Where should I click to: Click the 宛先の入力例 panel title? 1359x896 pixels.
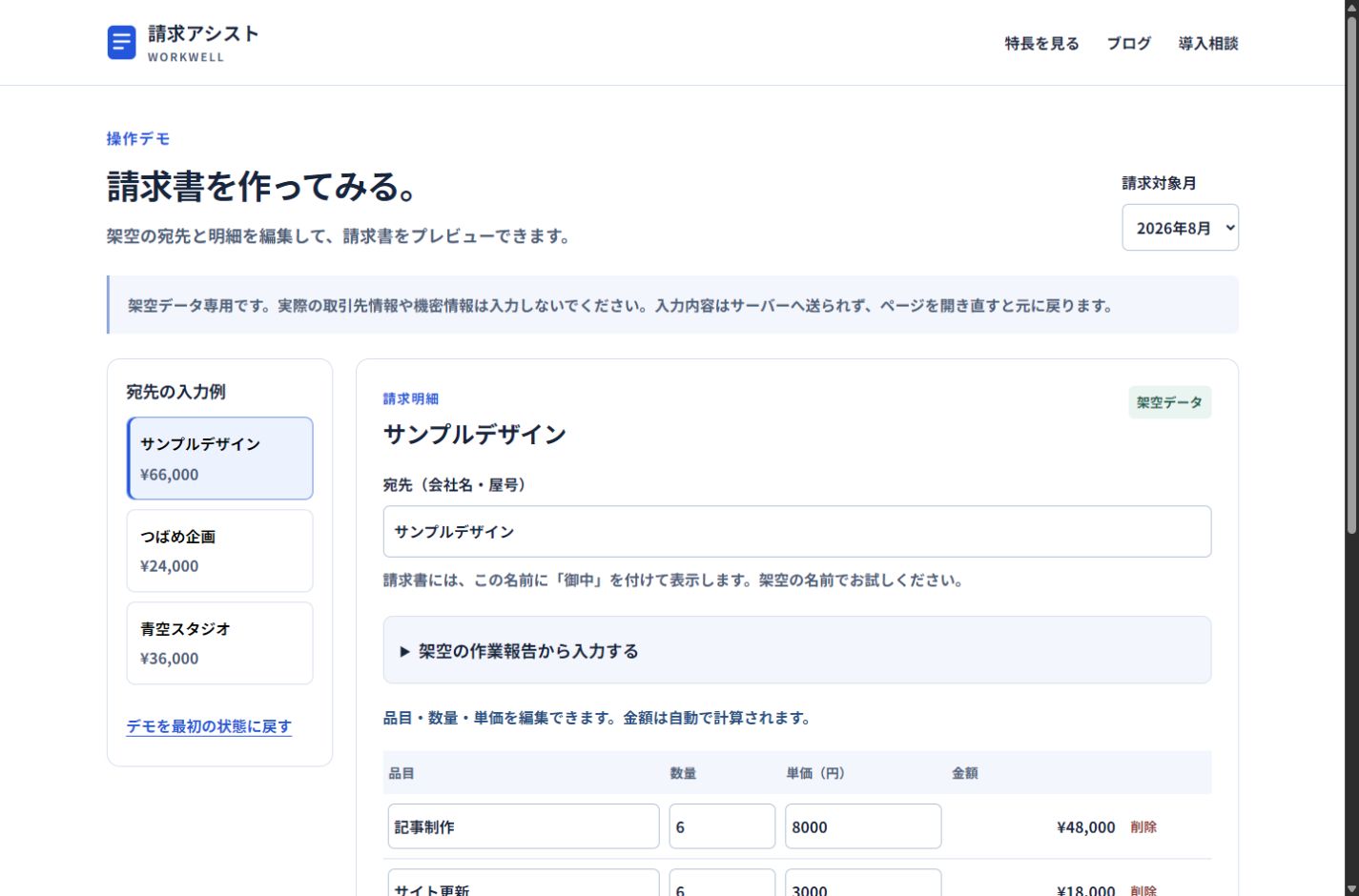[176, 392]
